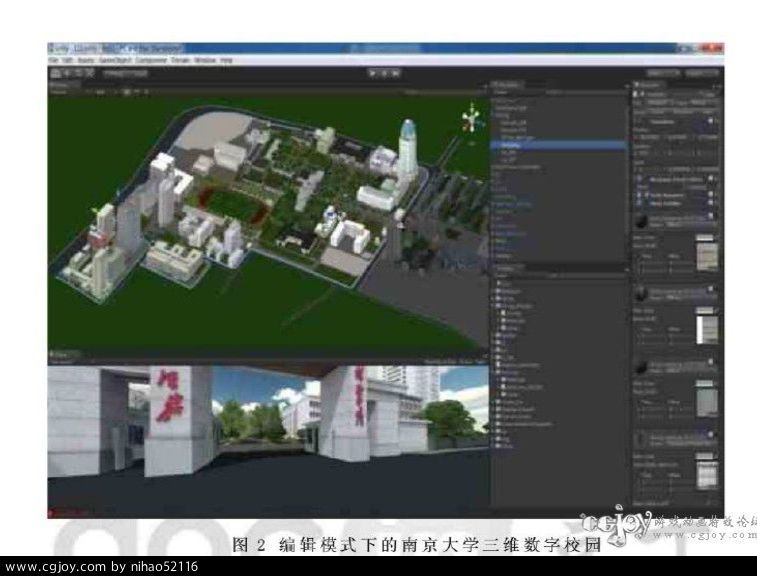This screenshot has height=576, width=757.
Task: Toggle Stats overlay in Game view
Action: (465, 361)
